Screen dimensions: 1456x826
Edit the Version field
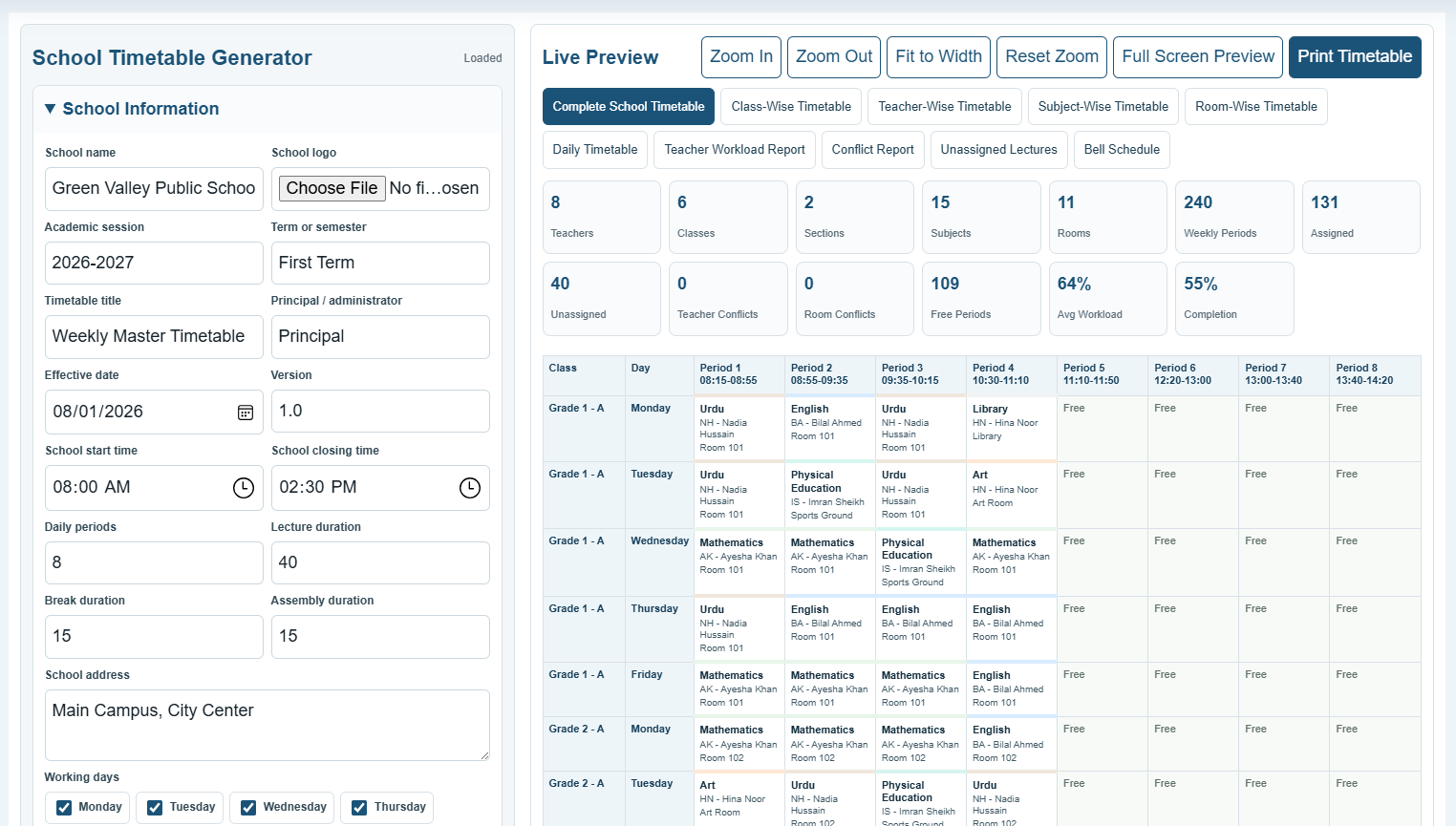tap(380, 411)
